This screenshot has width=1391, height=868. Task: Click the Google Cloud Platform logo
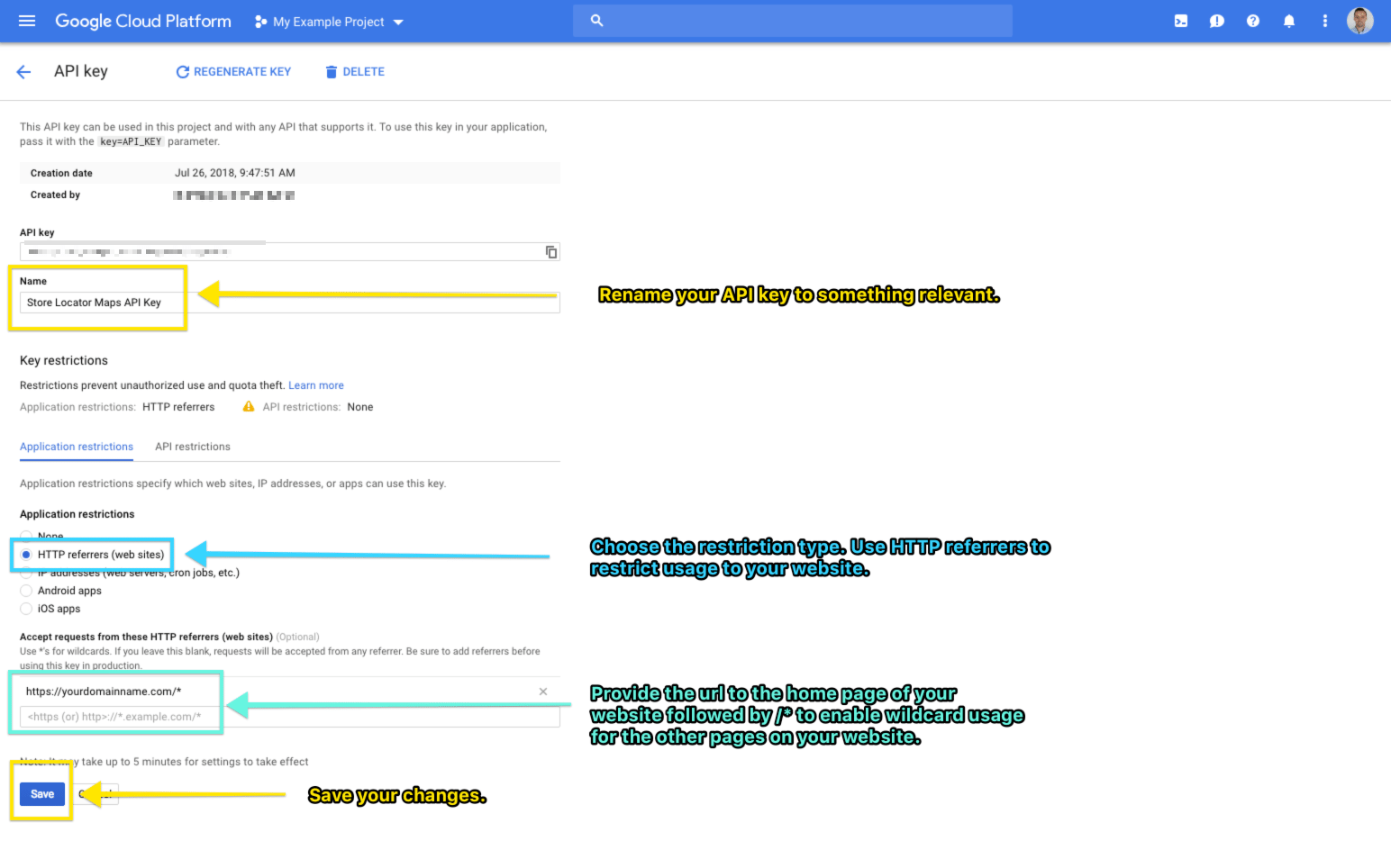142,21
